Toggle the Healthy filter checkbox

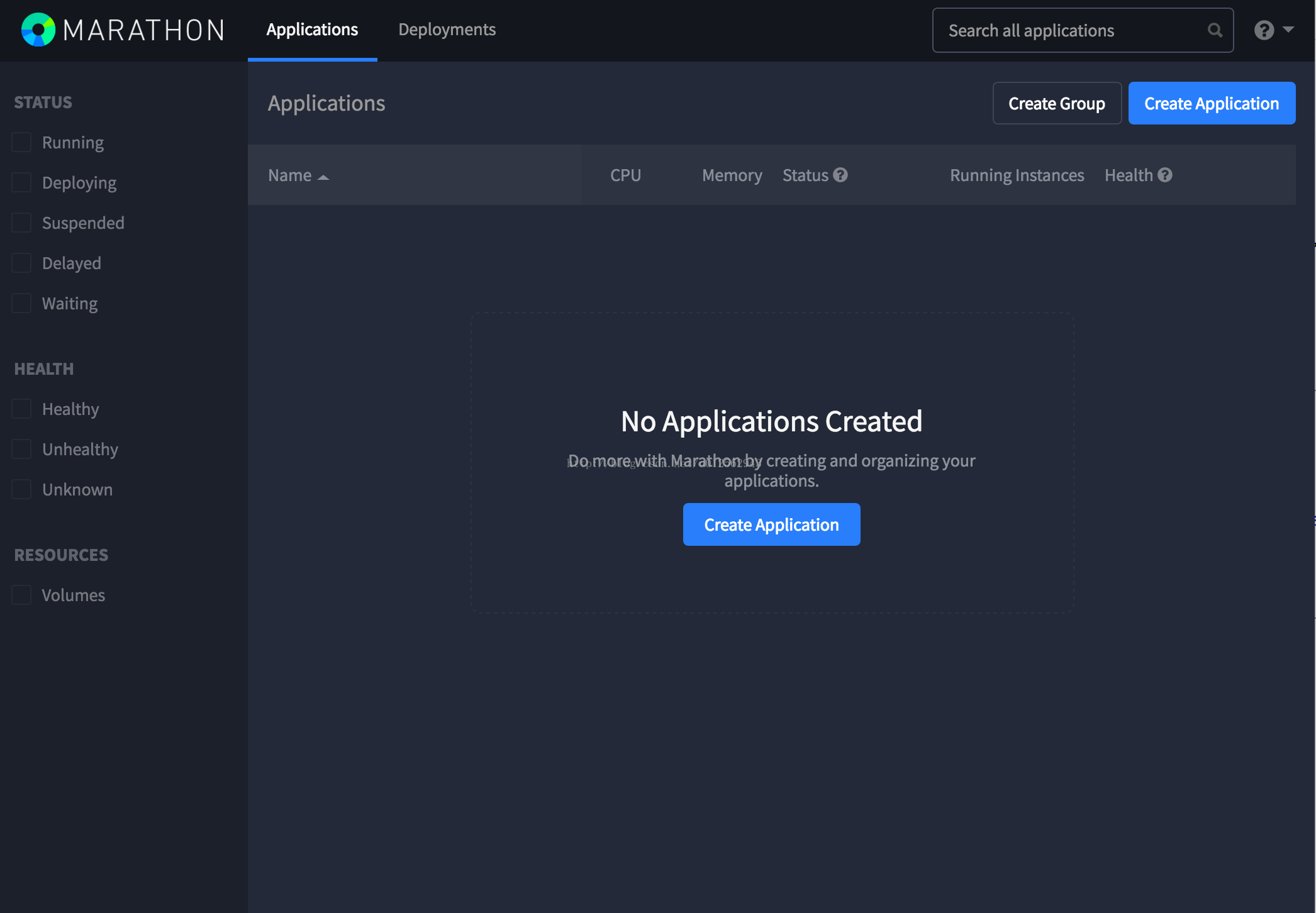(x=21, y=409)
